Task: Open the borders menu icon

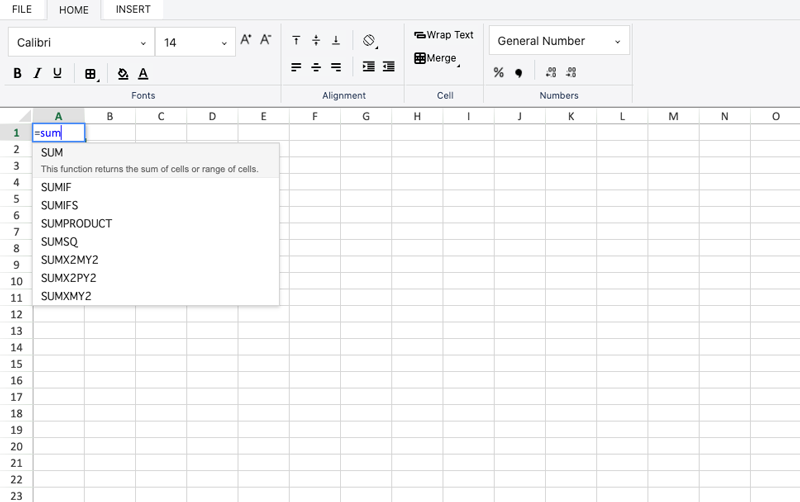Action: pos(90,74)
